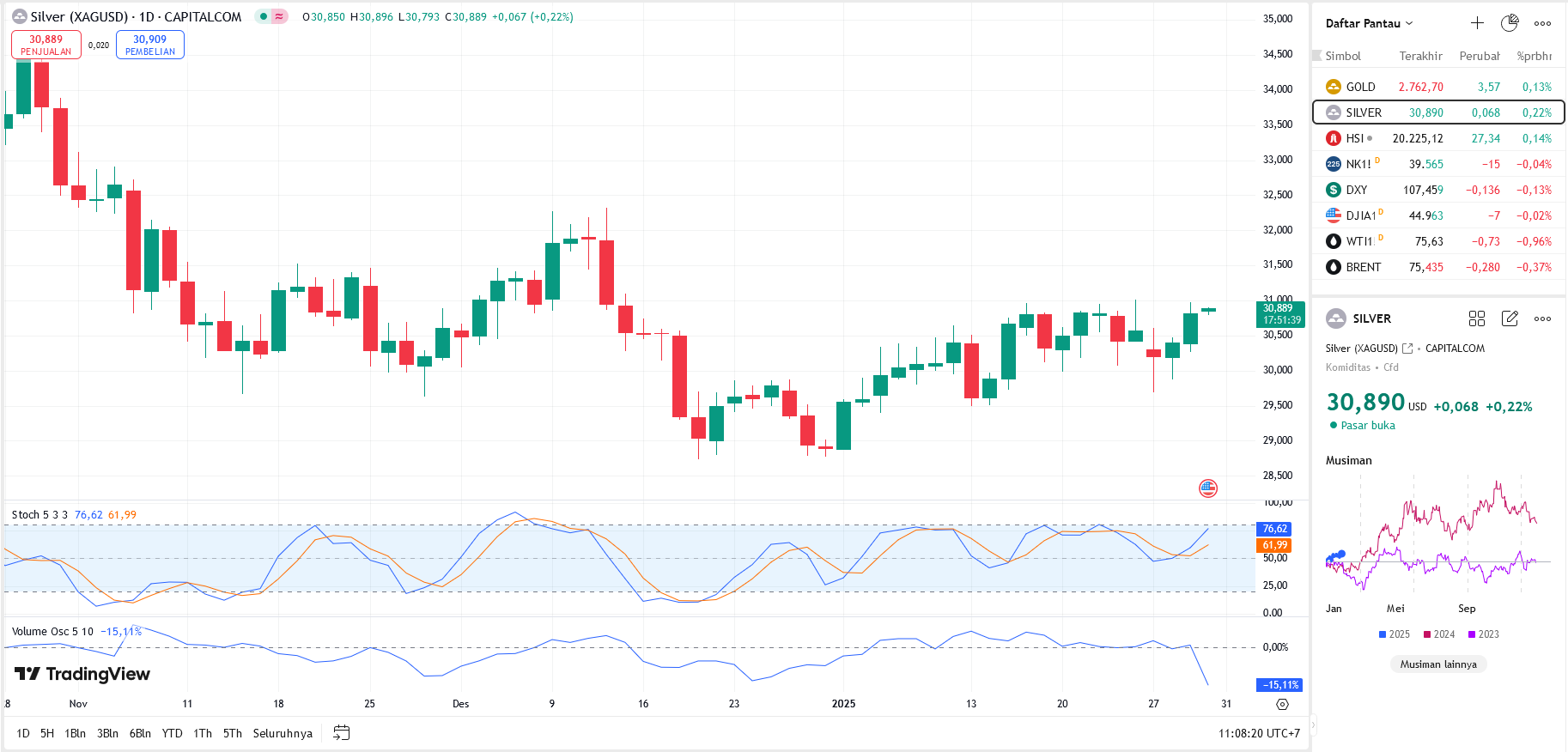Click the Musiman lainnya button
This screenshot has width=1568, height=752.
pos(1437,664)
